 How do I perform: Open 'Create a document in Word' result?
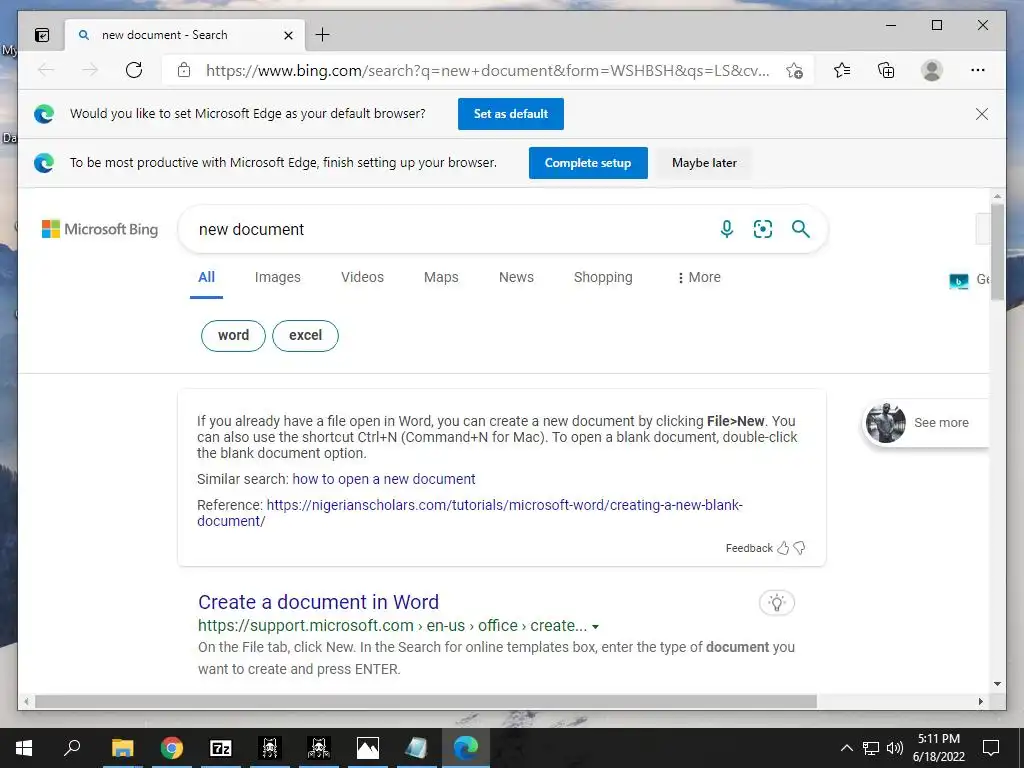[x=319, y=602]
